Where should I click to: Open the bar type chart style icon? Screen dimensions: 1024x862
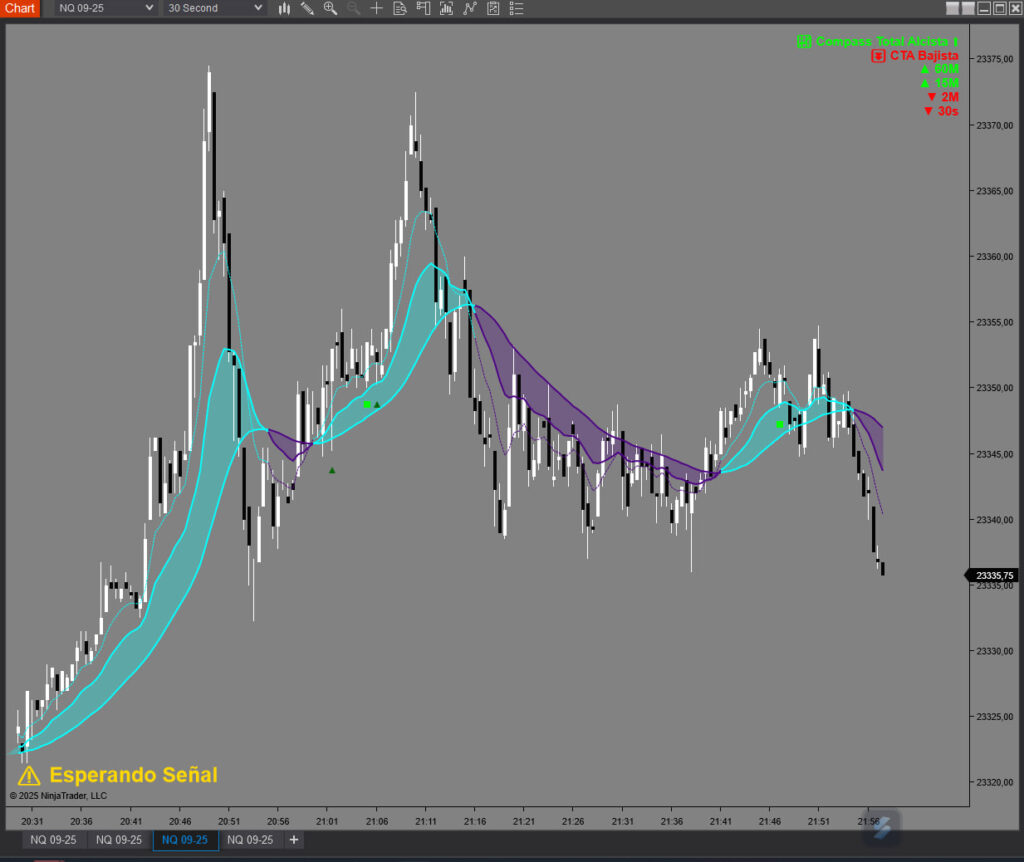tap(284, 8)
